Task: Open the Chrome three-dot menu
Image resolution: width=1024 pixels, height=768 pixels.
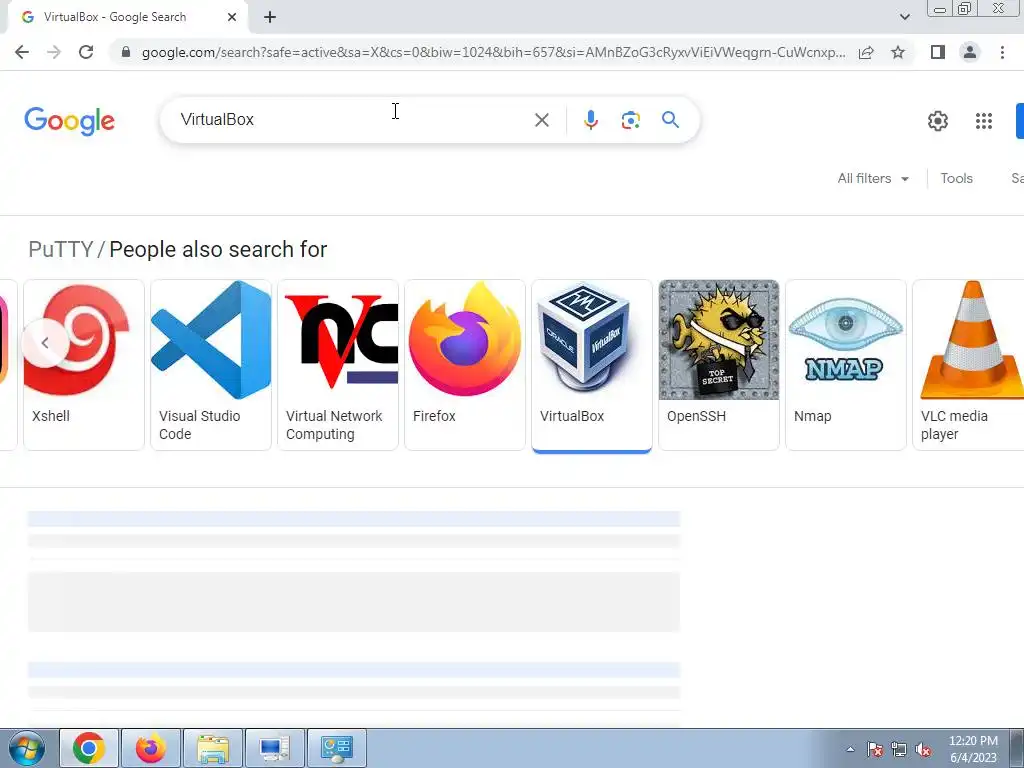Action: coord(1002,52)
